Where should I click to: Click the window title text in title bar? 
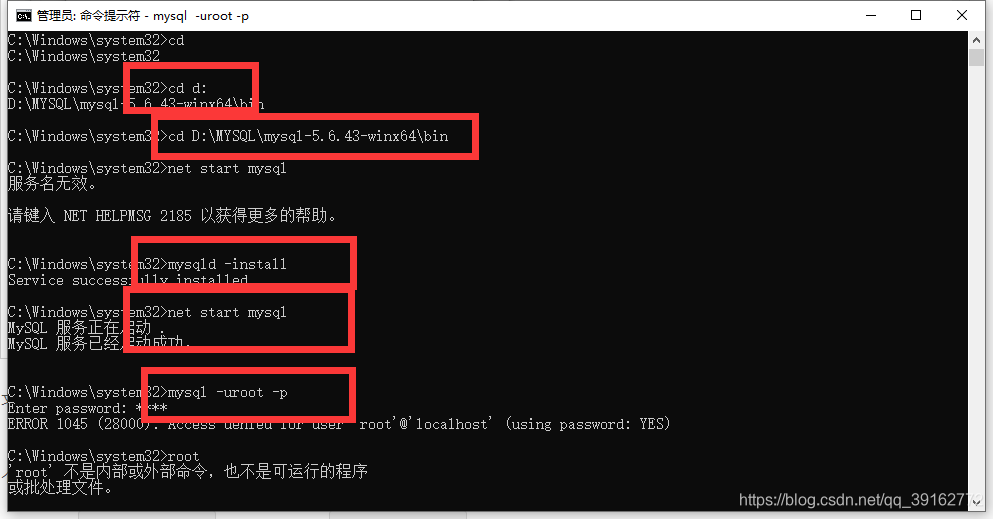coord(142,16)
